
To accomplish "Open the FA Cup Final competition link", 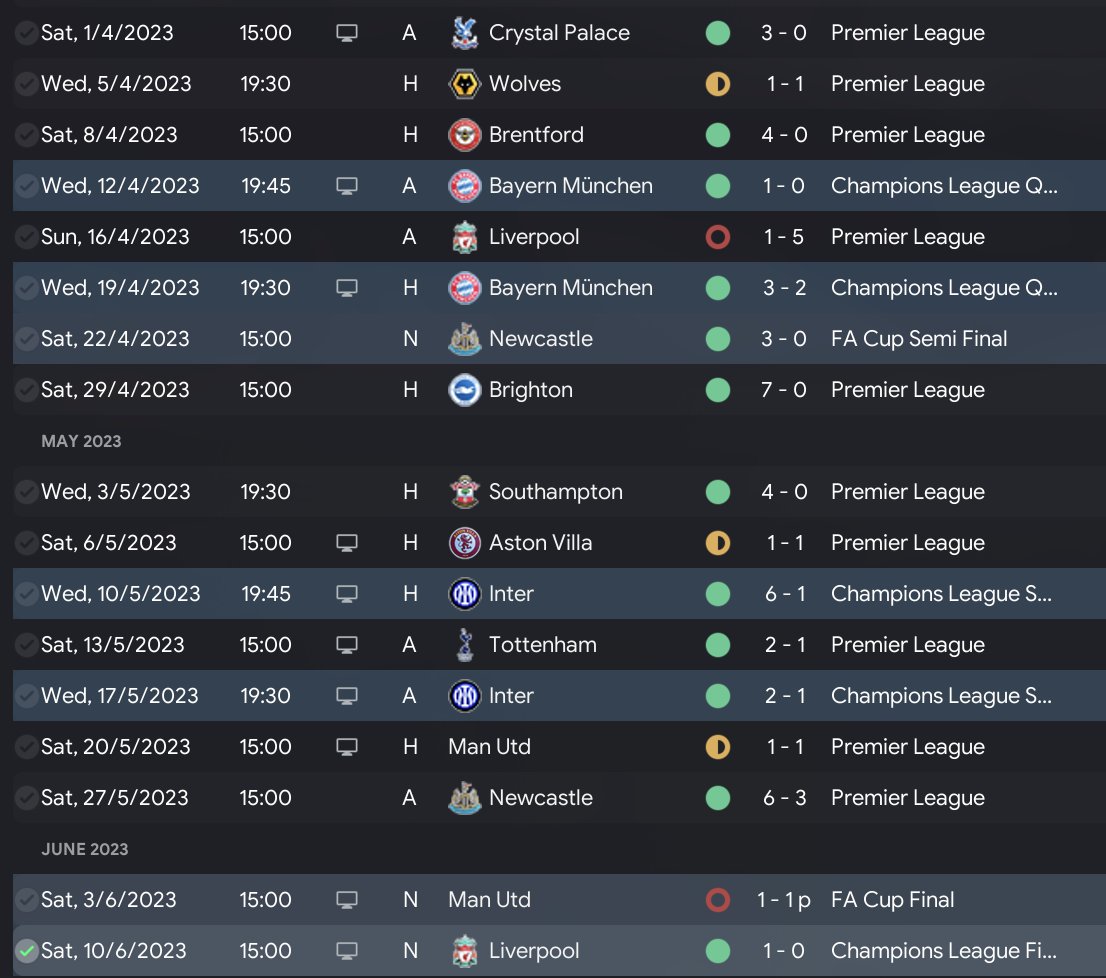I will [892, 900].
